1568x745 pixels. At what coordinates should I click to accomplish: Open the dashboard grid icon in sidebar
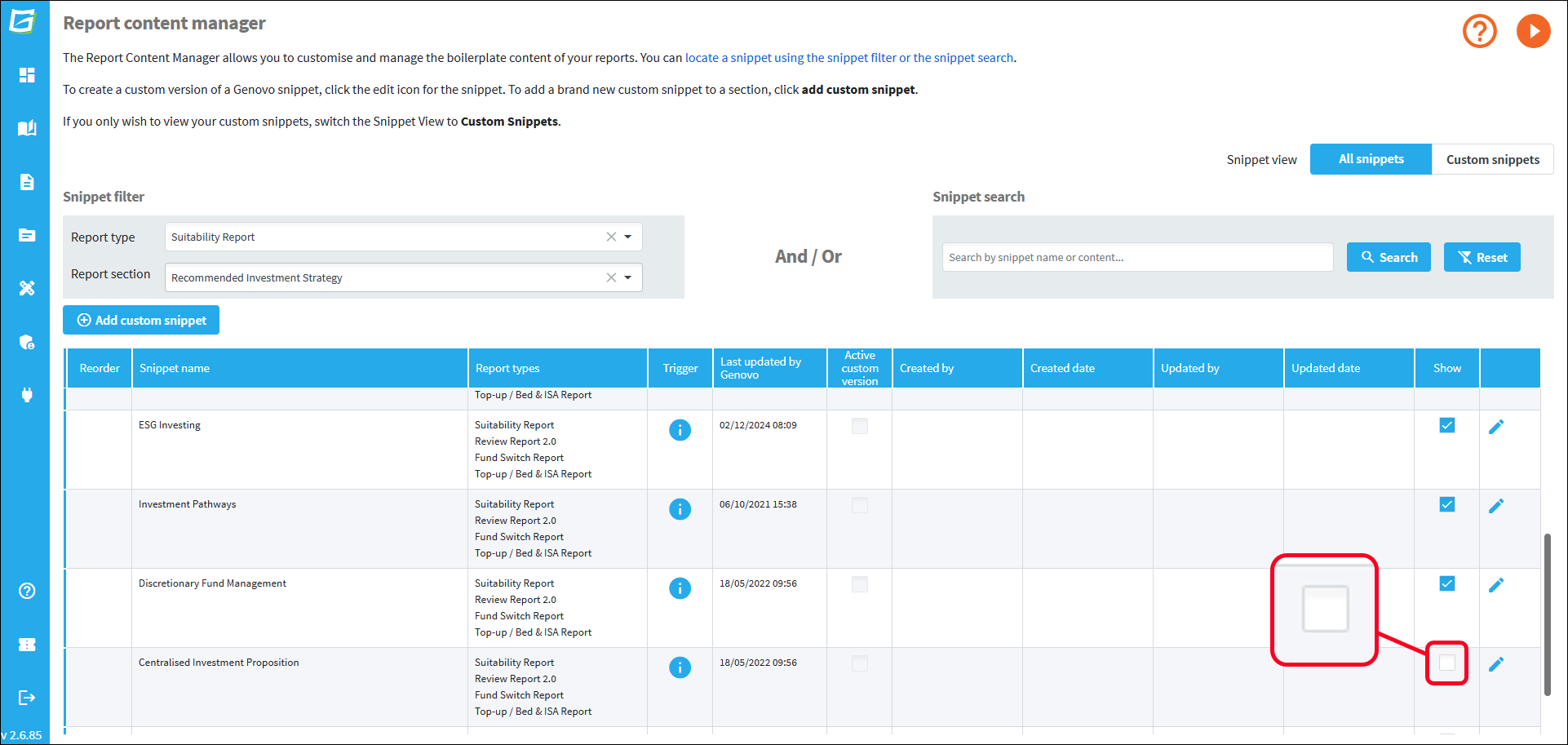pyautogui.click(x=27, y=75)
